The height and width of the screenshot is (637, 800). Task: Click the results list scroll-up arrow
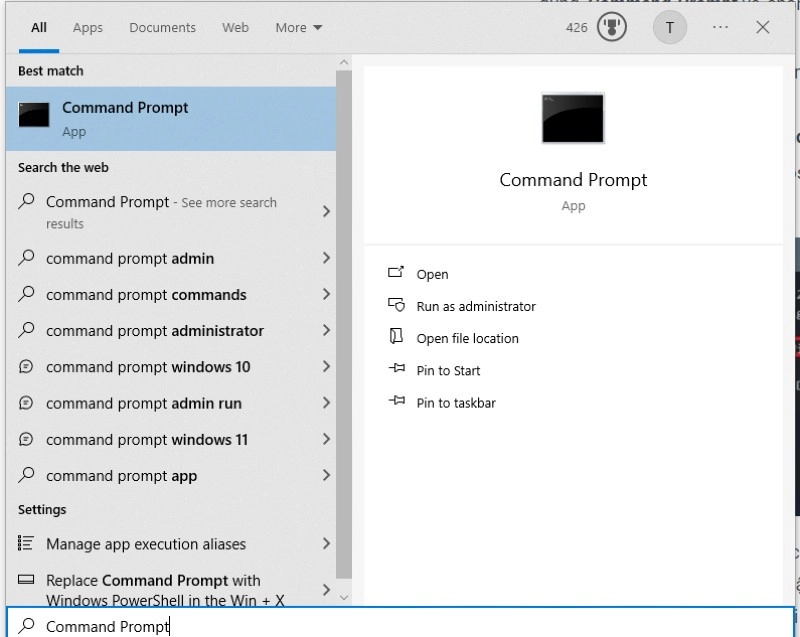pos(344,63)
